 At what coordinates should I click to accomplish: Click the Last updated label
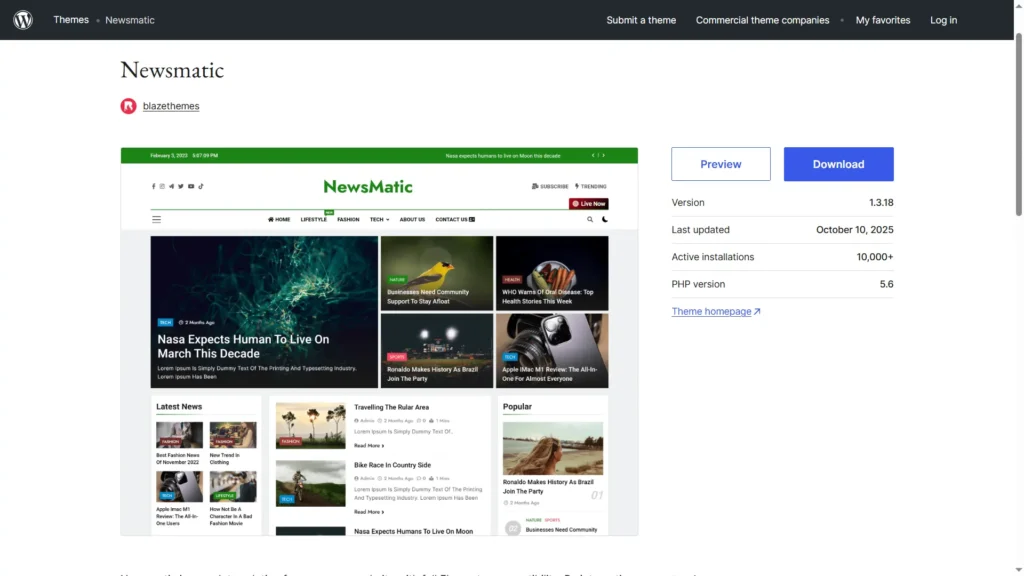pyautogui.click(x=700, y=230)
